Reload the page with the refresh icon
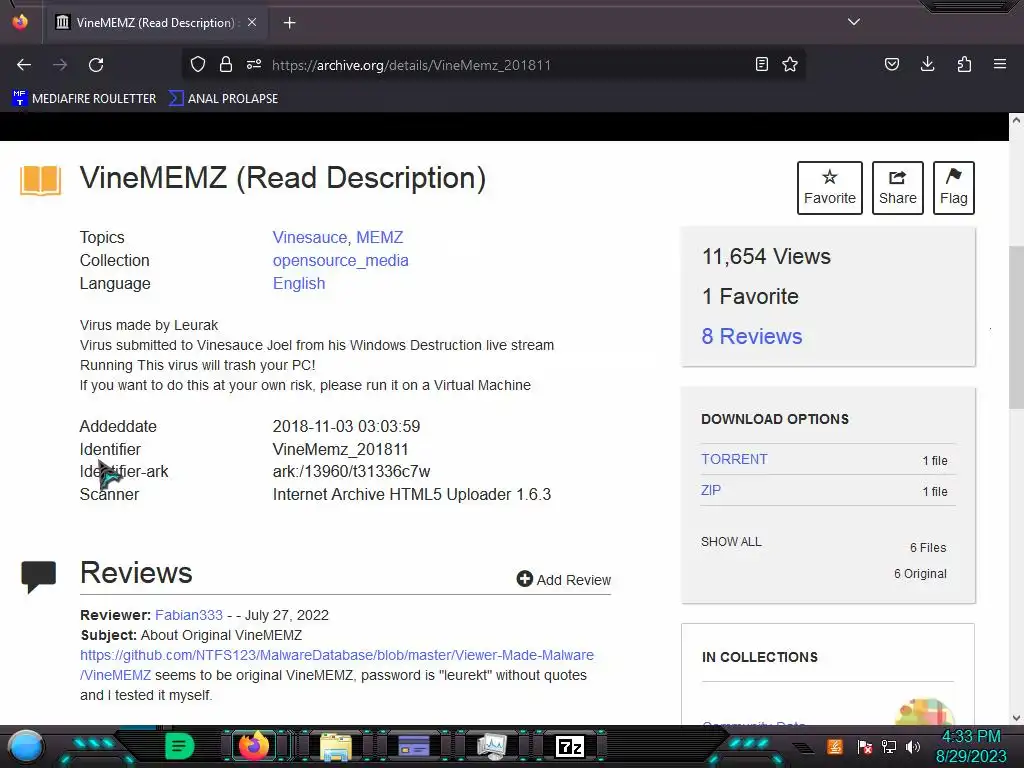This screenshot has height=768, width=1024. pyautogui.click(x=96, y=65)
